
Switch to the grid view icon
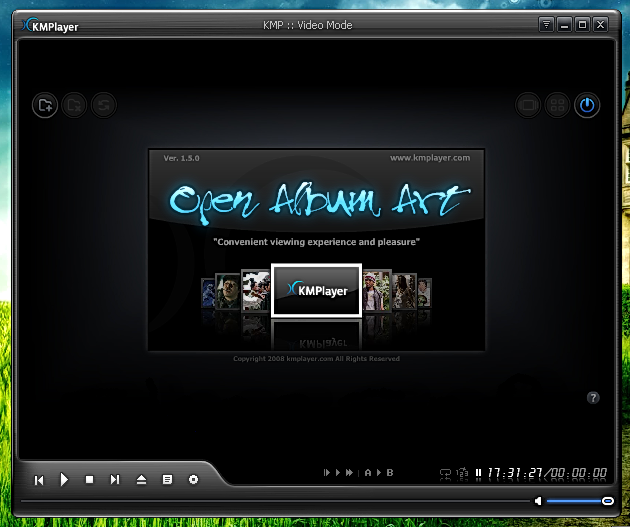[x=557, y=105]
